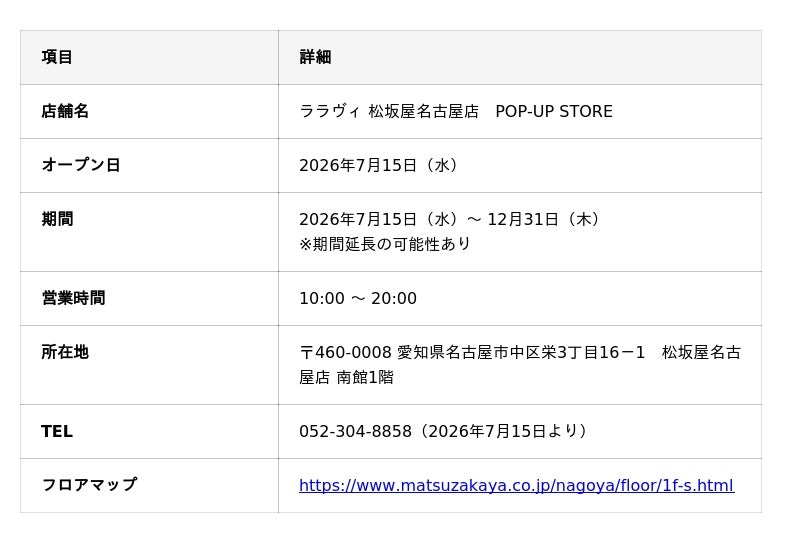Viewport: 800px width, 543px height.
Task: Select the 営業時間 row label
Action: pyautogui.click(x=73, y=298)
